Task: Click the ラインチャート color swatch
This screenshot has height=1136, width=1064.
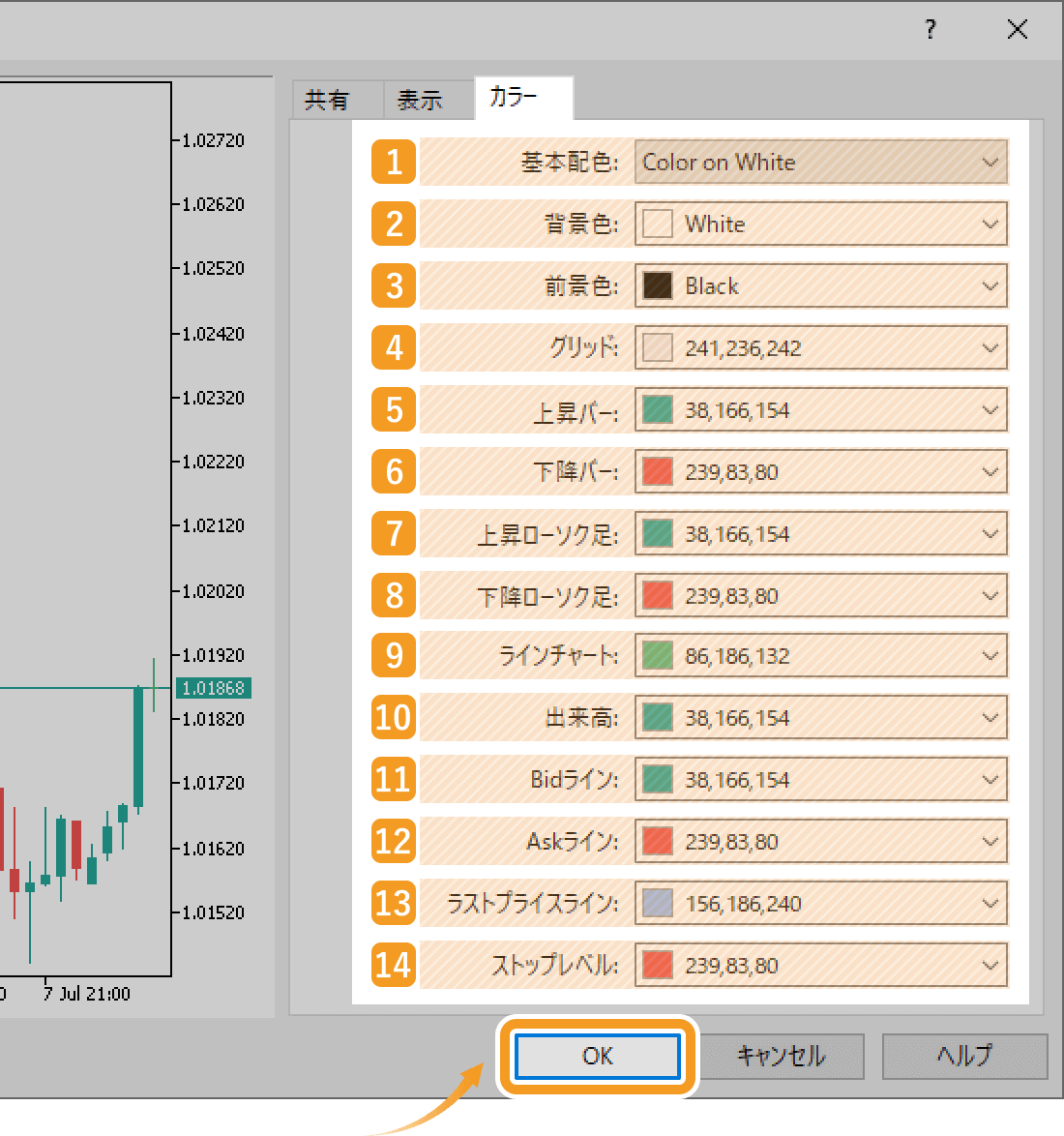Action: click(658, 656)
